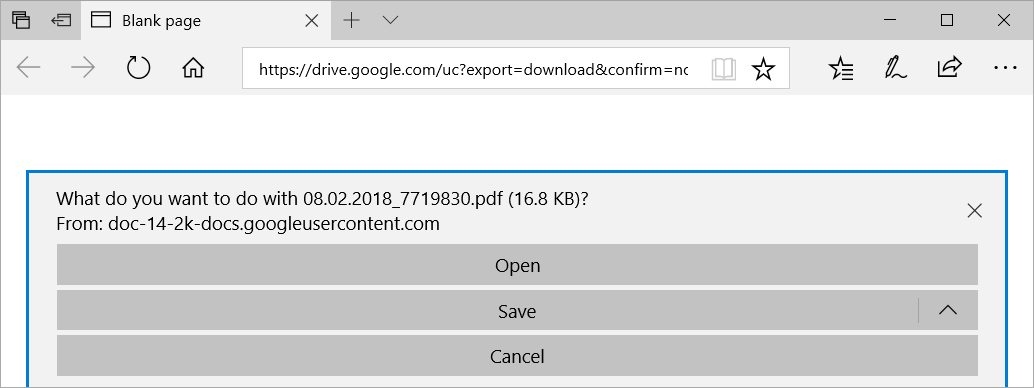
Task: Share this page icon
Action: tap(950, 67)
